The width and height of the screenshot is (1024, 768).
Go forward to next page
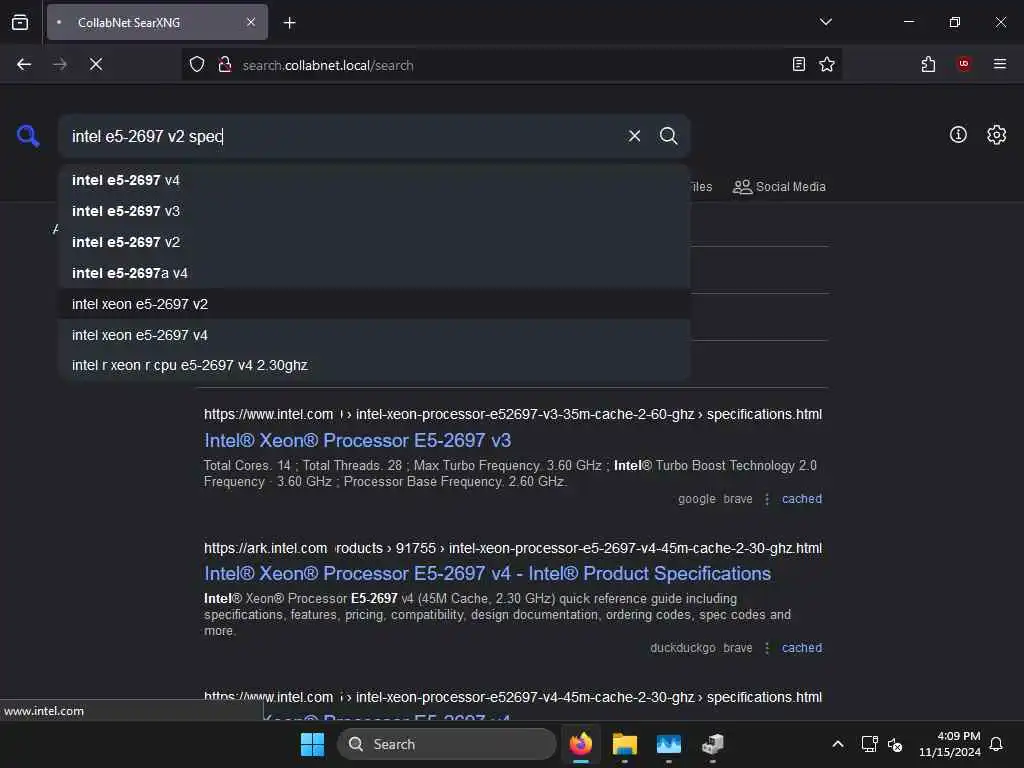click(59, 64)
